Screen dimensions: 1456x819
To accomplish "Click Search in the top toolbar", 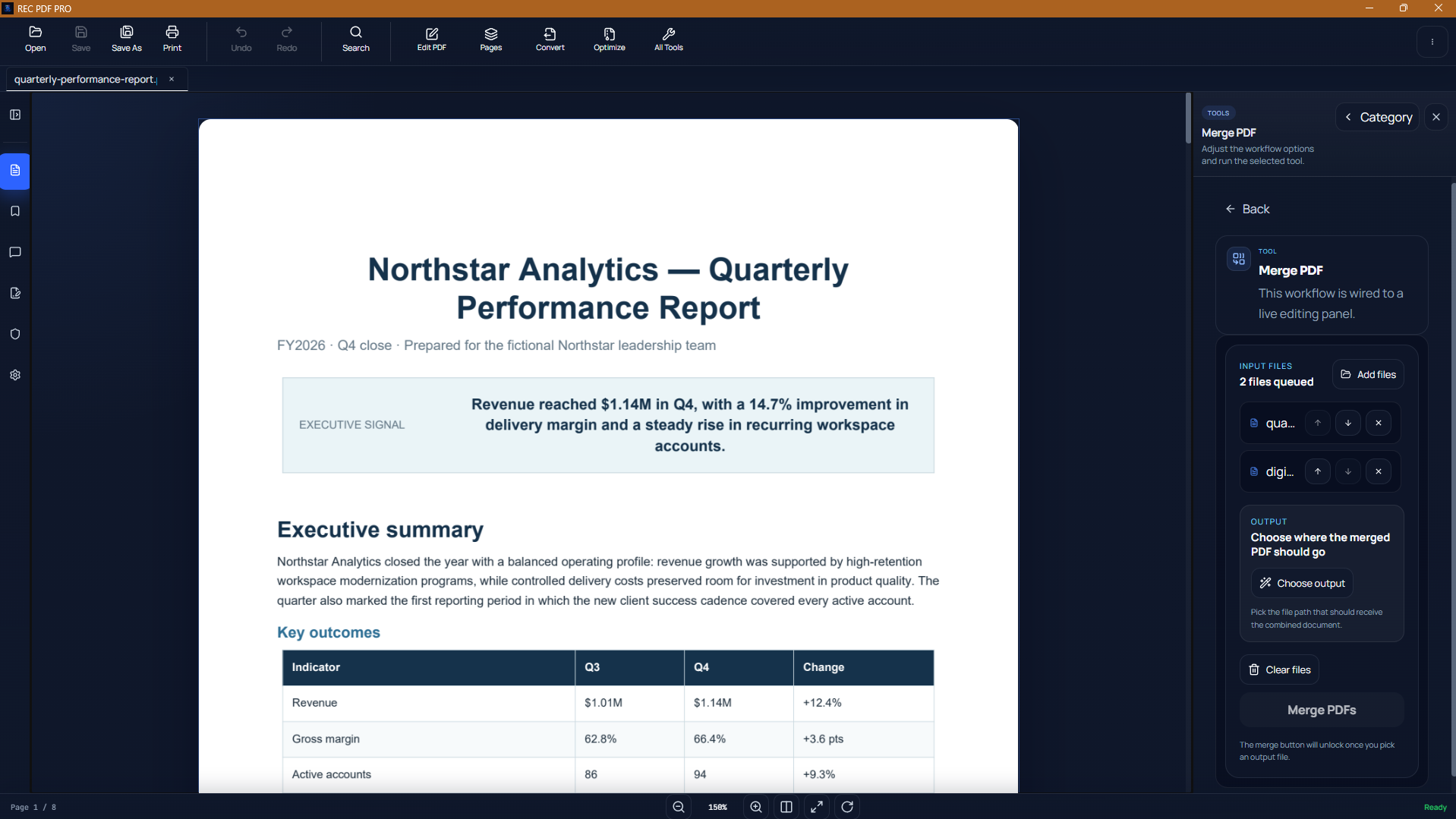I will click(x=355, y=39).
